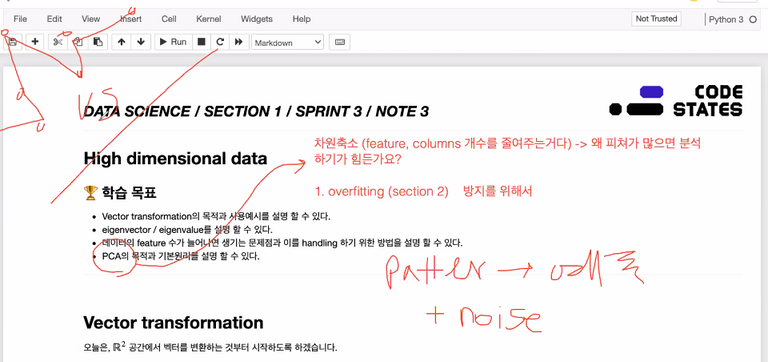Insert a new cell below with plus icon
768x362 pixels.
35,42
